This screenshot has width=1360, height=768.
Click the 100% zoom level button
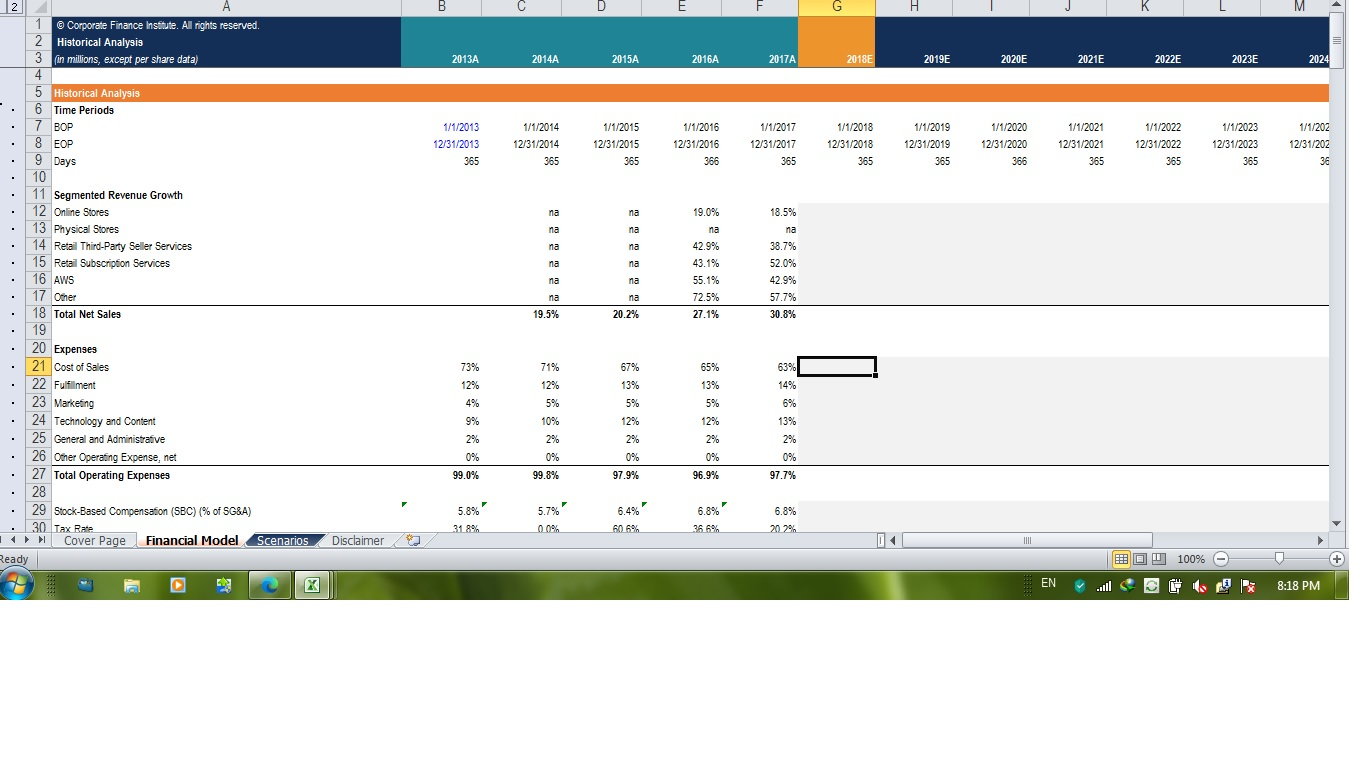1192,558
